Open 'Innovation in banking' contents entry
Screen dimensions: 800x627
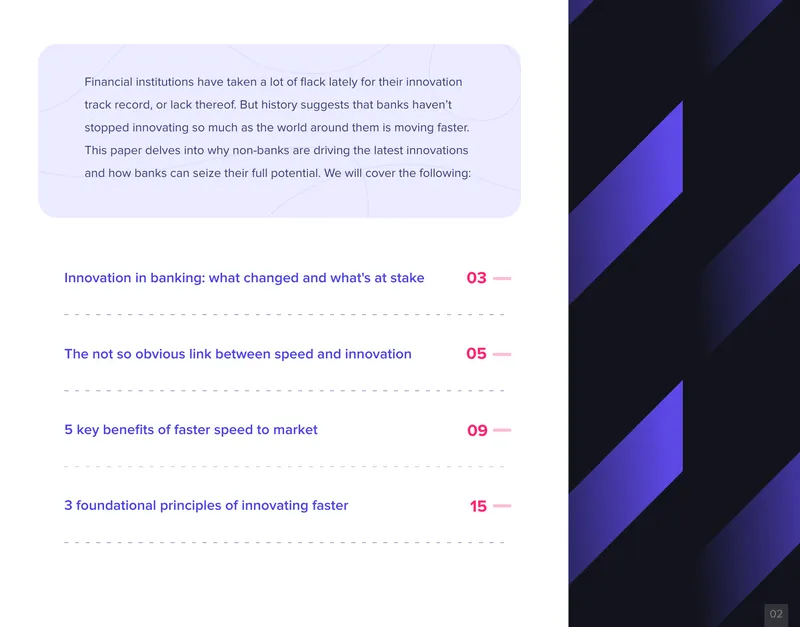click(244, 278)
